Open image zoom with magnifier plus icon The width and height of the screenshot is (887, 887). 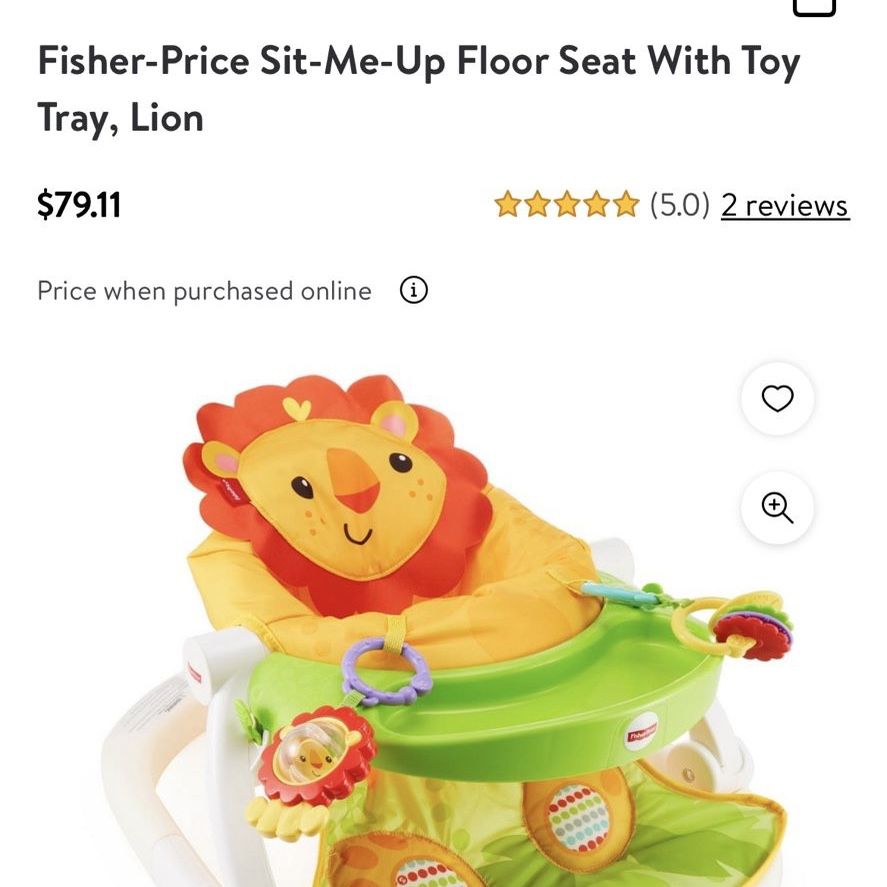[777, 507]
